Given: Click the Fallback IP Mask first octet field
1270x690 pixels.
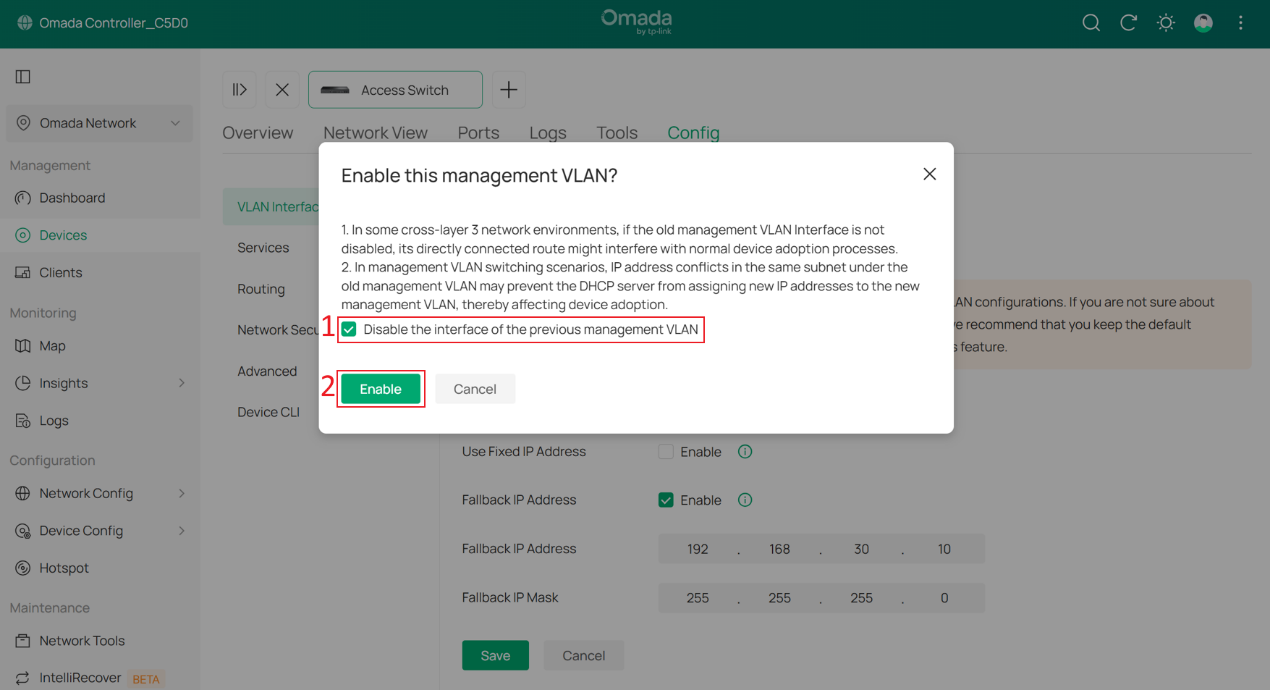Looking at the screenshot, I should point(697,597).
